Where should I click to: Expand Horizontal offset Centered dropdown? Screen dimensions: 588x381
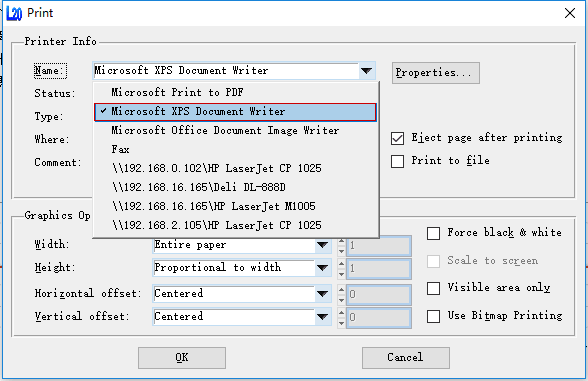coord(322,294)
